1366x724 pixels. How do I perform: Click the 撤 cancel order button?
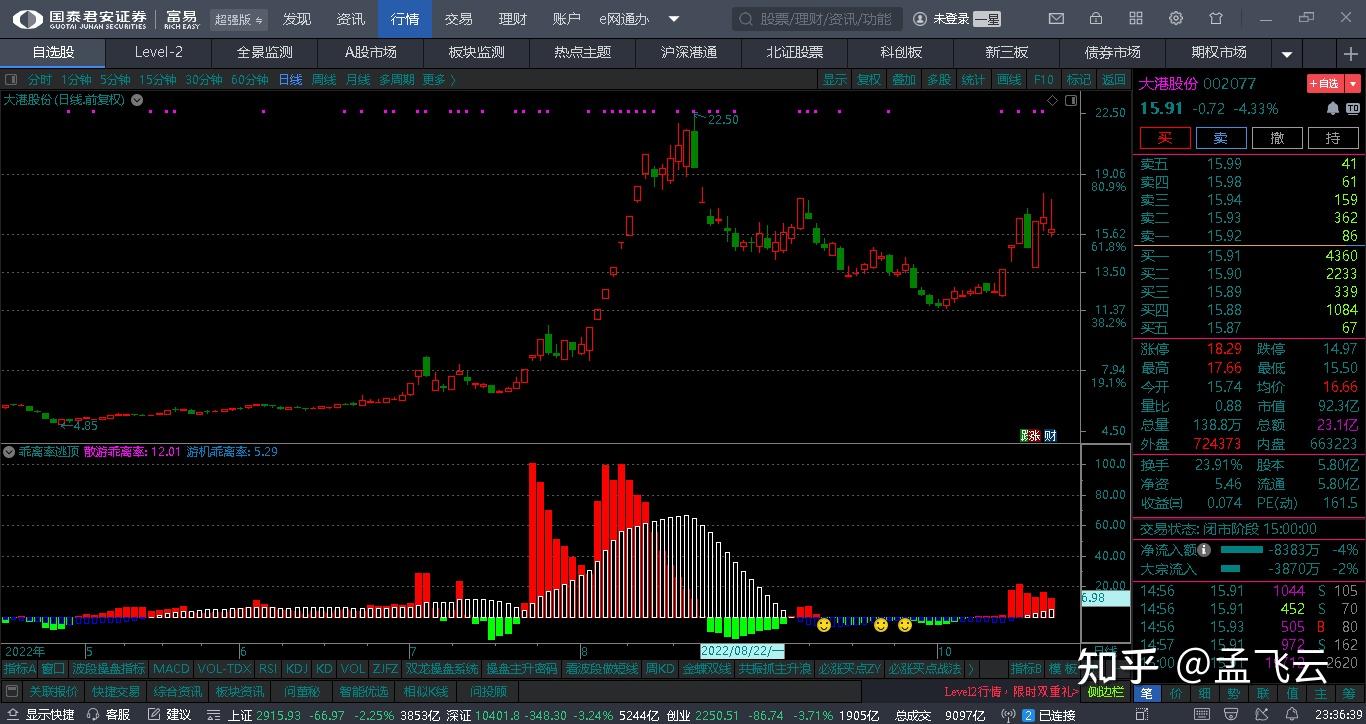coord(1277,138)
